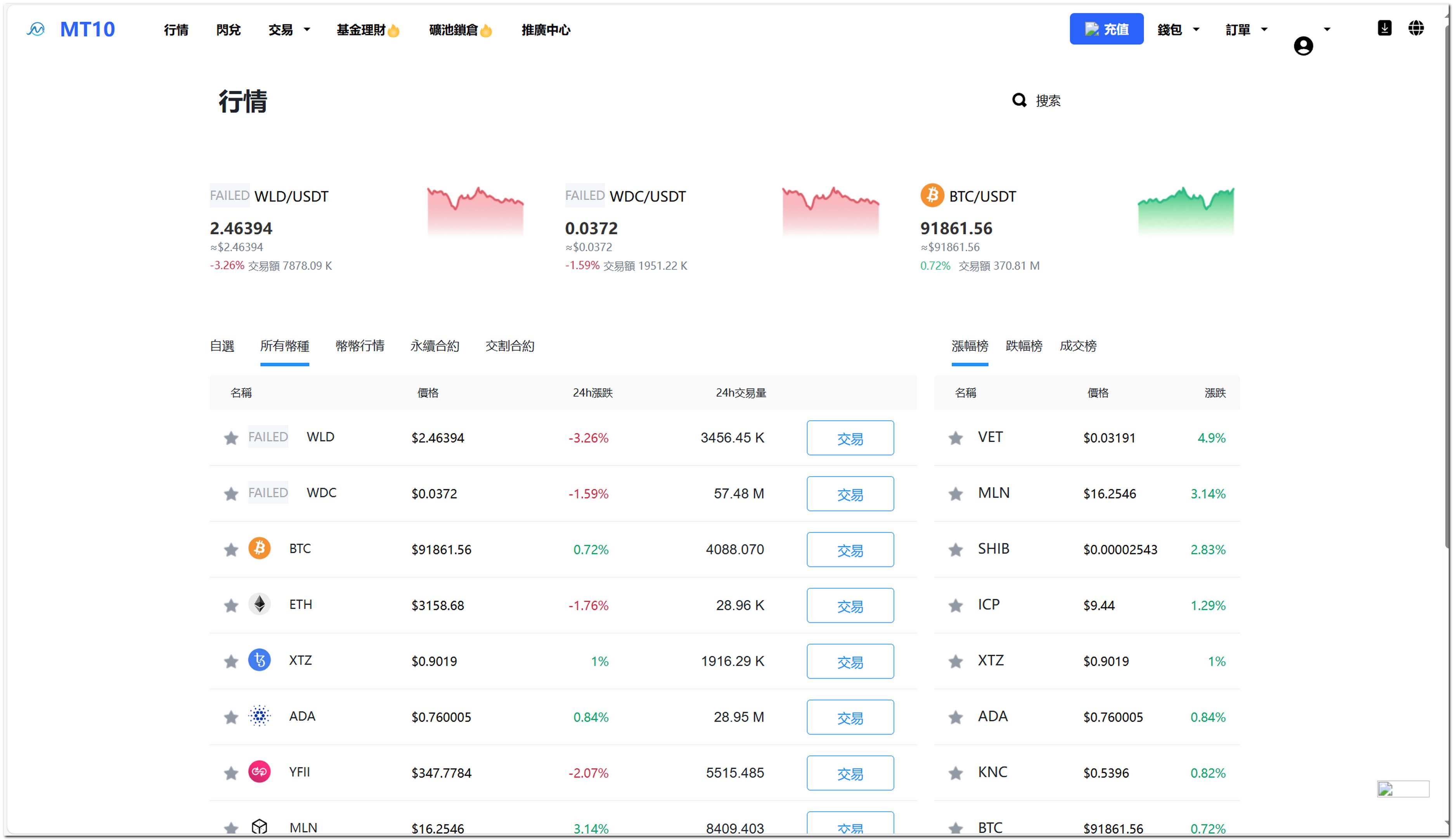Switch to the 跌幅榜 tab
The image size is (1453, 840).
coord(1024,346)
